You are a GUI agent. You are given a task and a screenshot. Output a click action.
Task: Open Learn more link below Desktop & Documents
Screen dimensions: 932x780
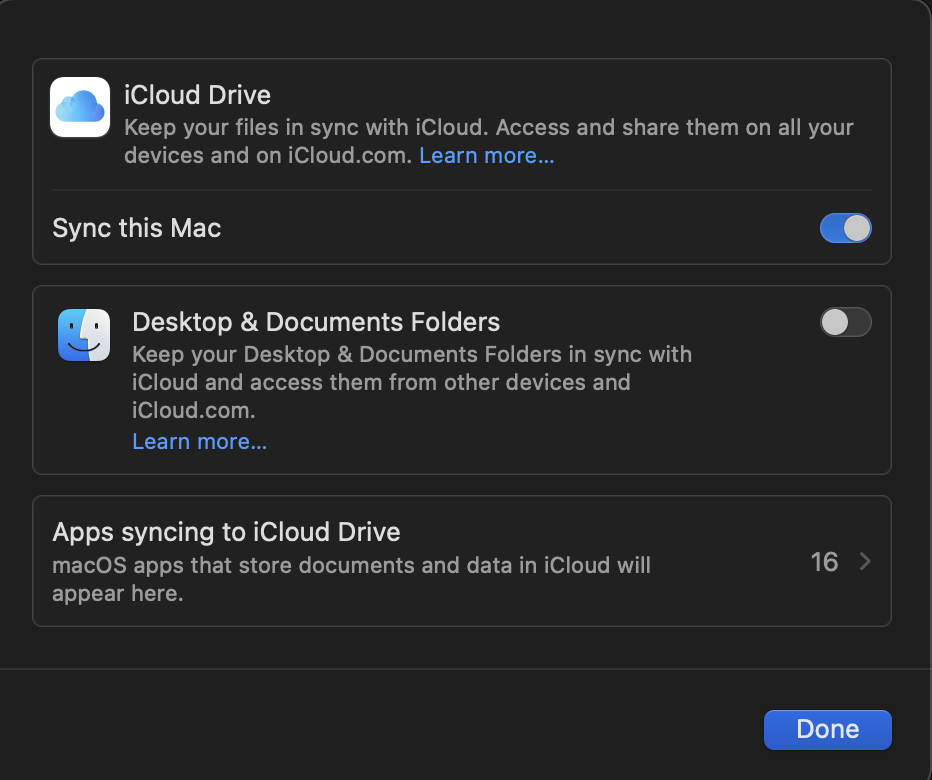[x=199, y=441]
